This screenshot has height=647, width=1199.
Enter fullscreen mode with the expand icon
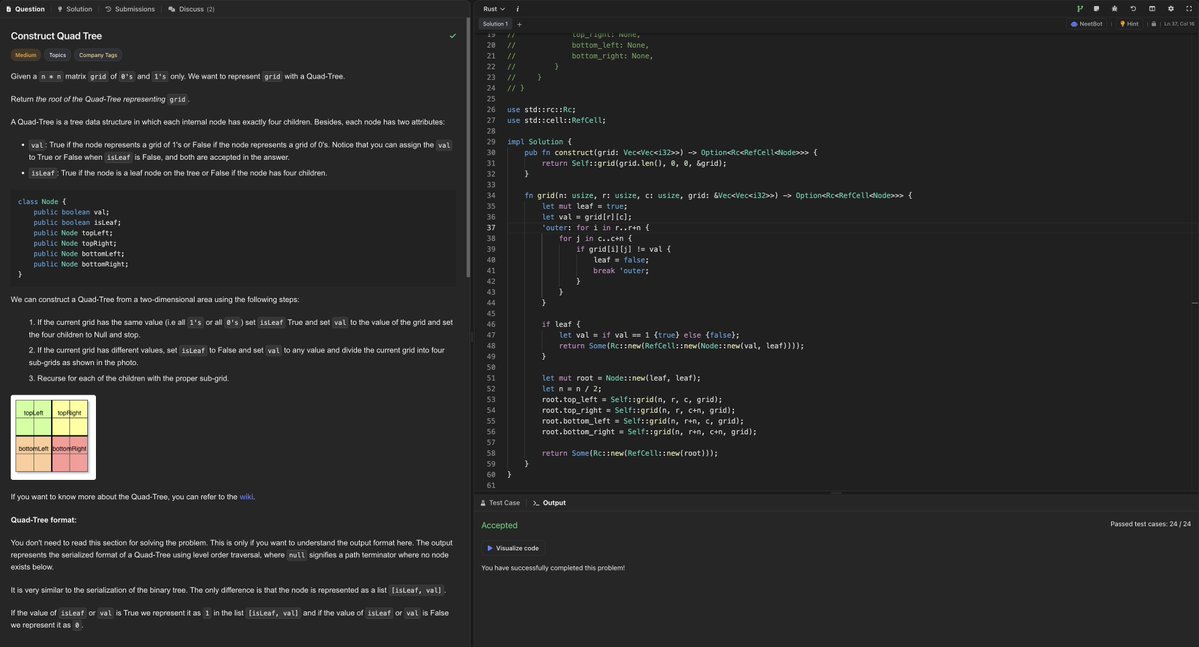point(1189,8)
